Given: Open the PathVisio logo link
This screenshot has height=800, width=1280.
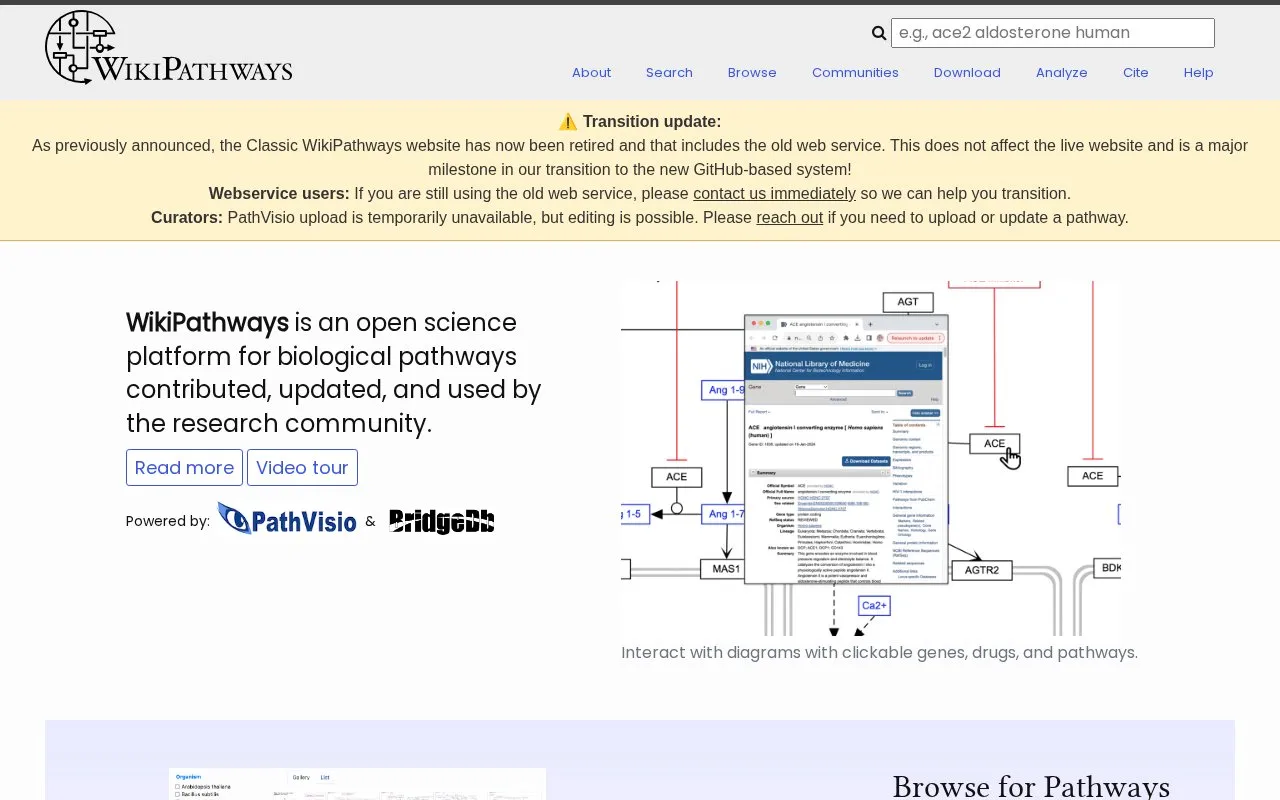Looking at the screenshot, I should [x=286, y=519].
